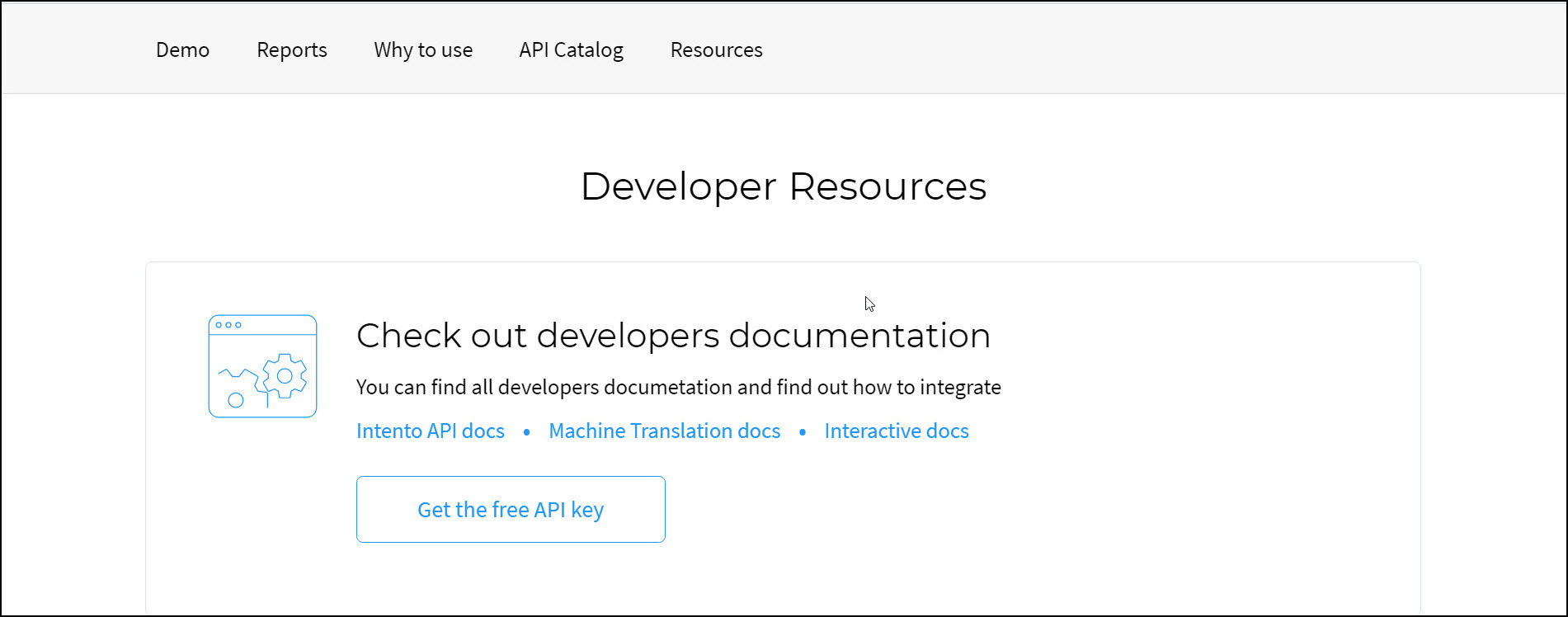Image resolution: width=1568 pixels, height=617 pixels.
Task: Click the gear symbol inside the documentation icon
Action: coord(285,376)
